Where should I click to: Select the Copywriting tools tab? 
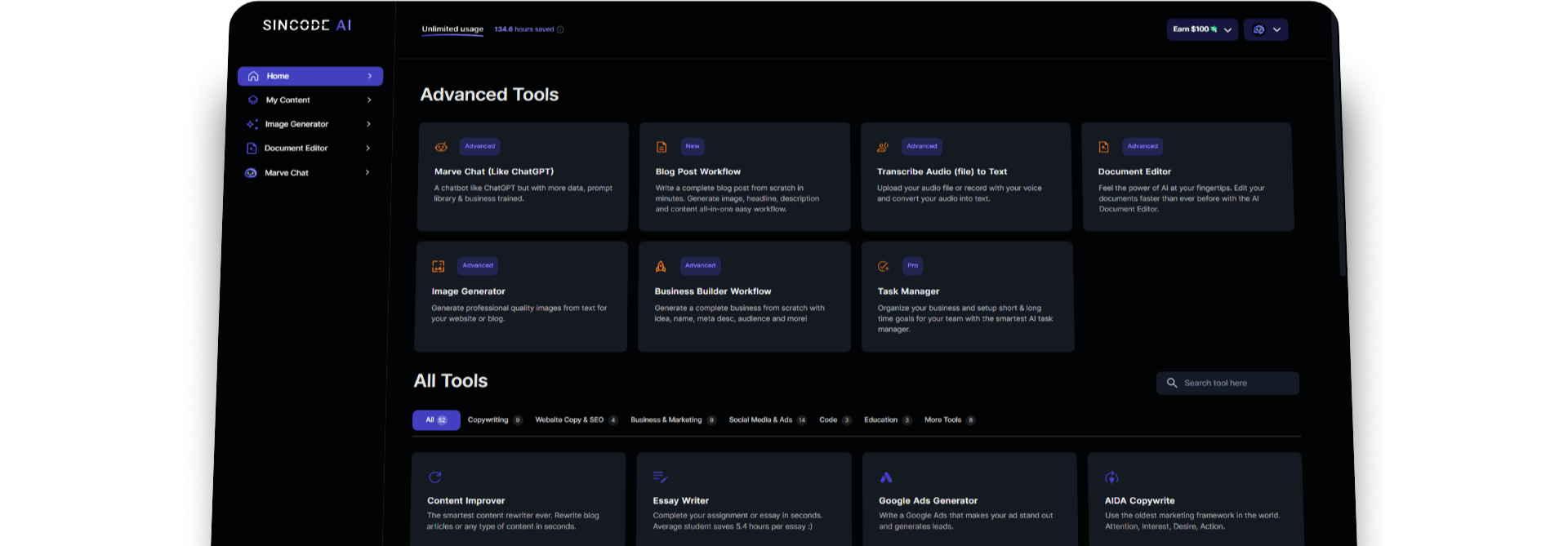point(488,420)
